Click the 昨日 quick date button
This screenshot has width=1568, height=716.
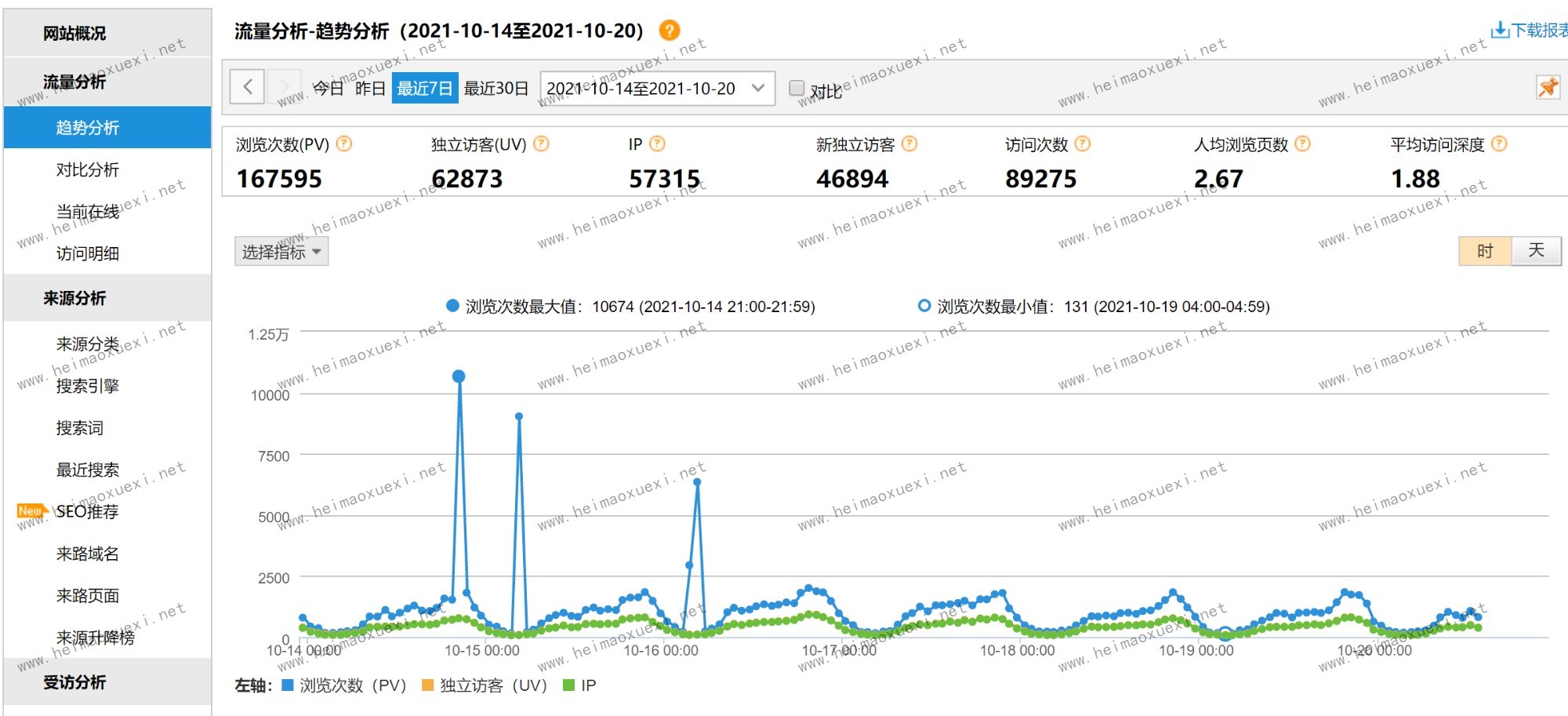pyautogui.click(x=370, y=88)
